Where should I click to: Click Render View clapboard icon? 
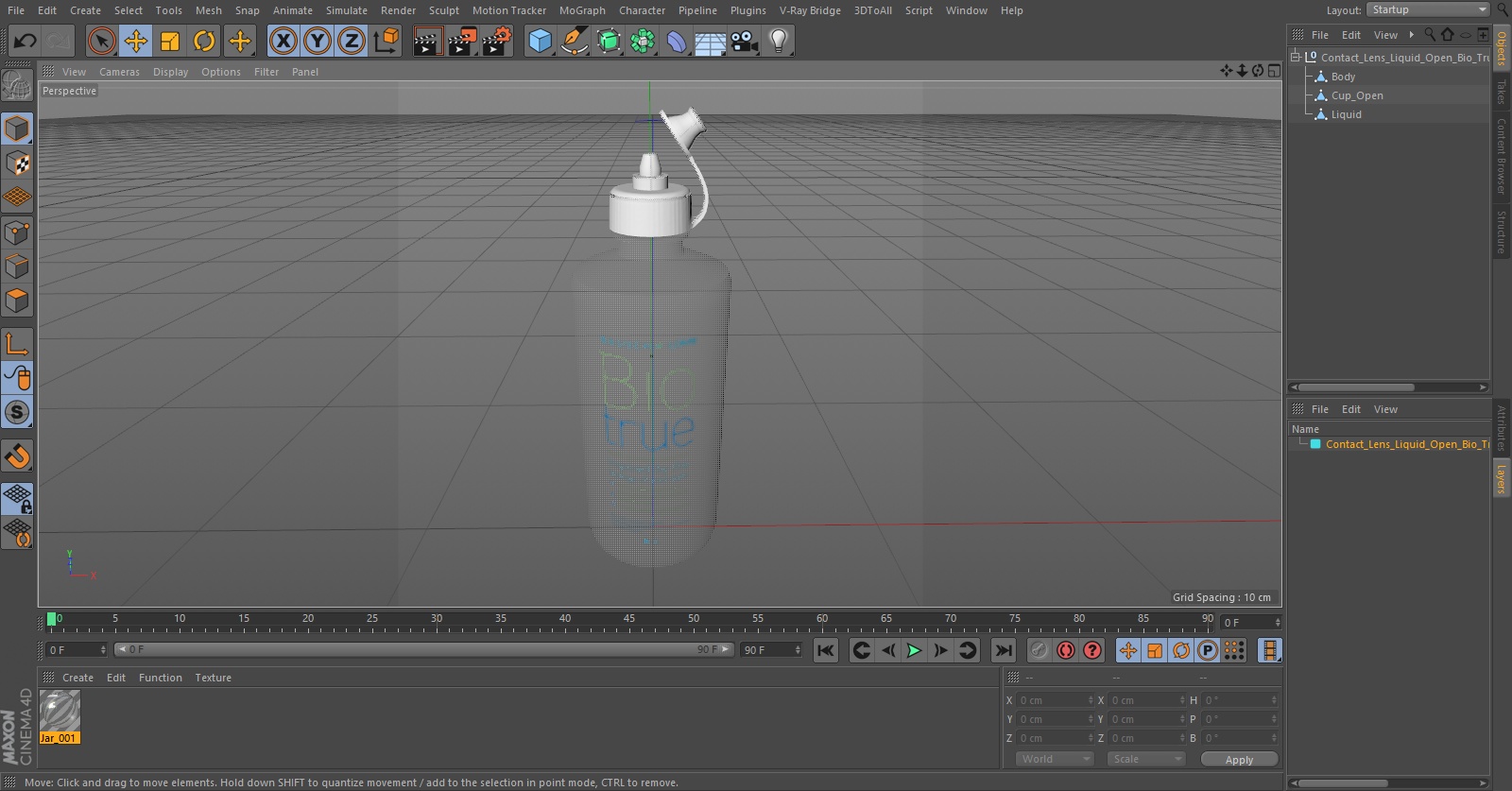click(427, 41)
